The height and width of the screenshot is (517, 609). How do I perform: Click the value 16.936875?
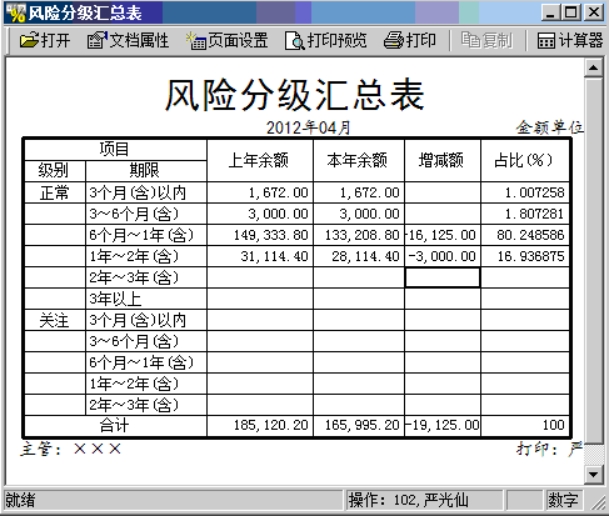point(531,256)
